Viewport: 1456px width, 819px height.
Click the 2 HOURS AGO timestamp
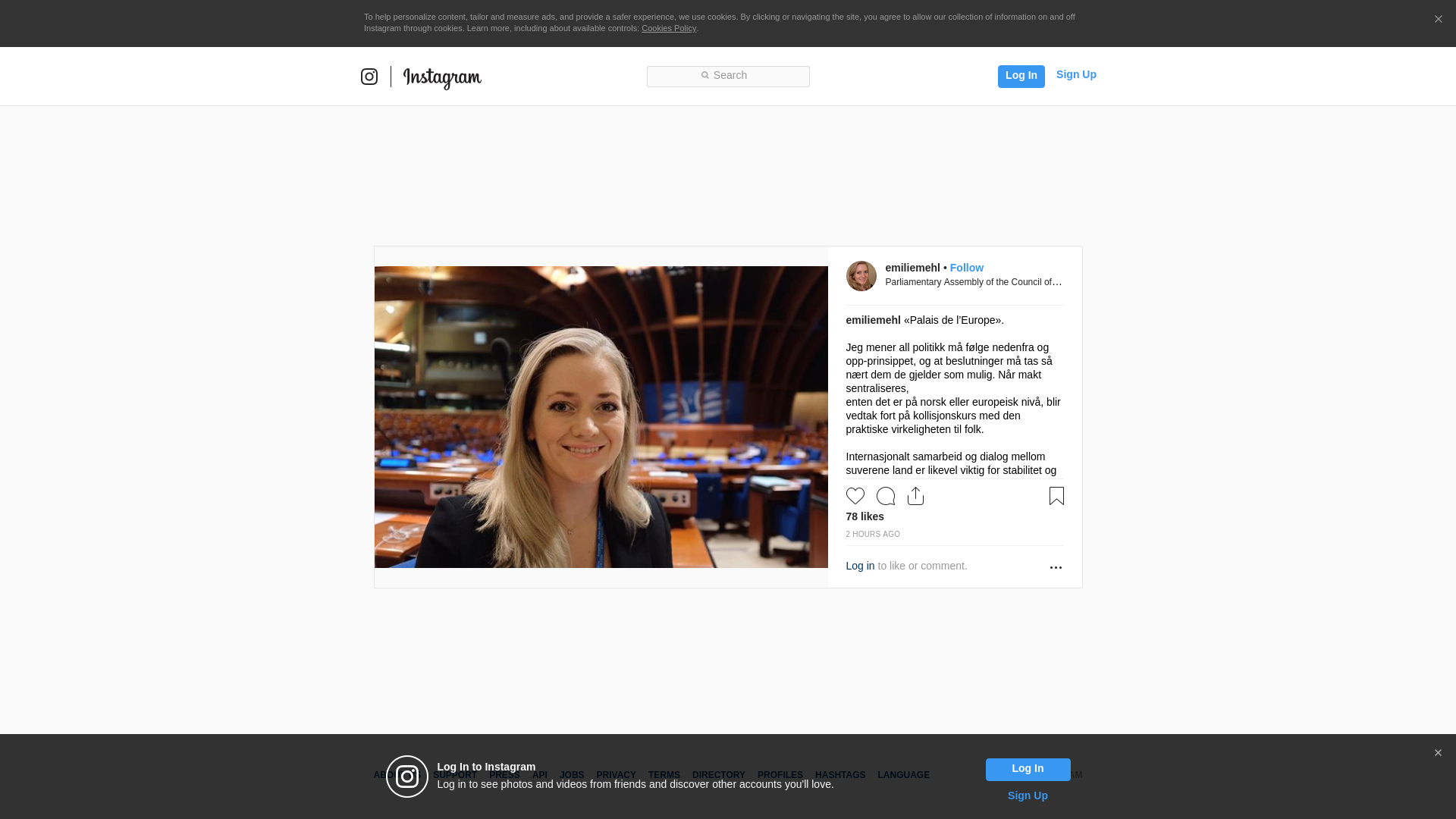(x=873, y=534)
